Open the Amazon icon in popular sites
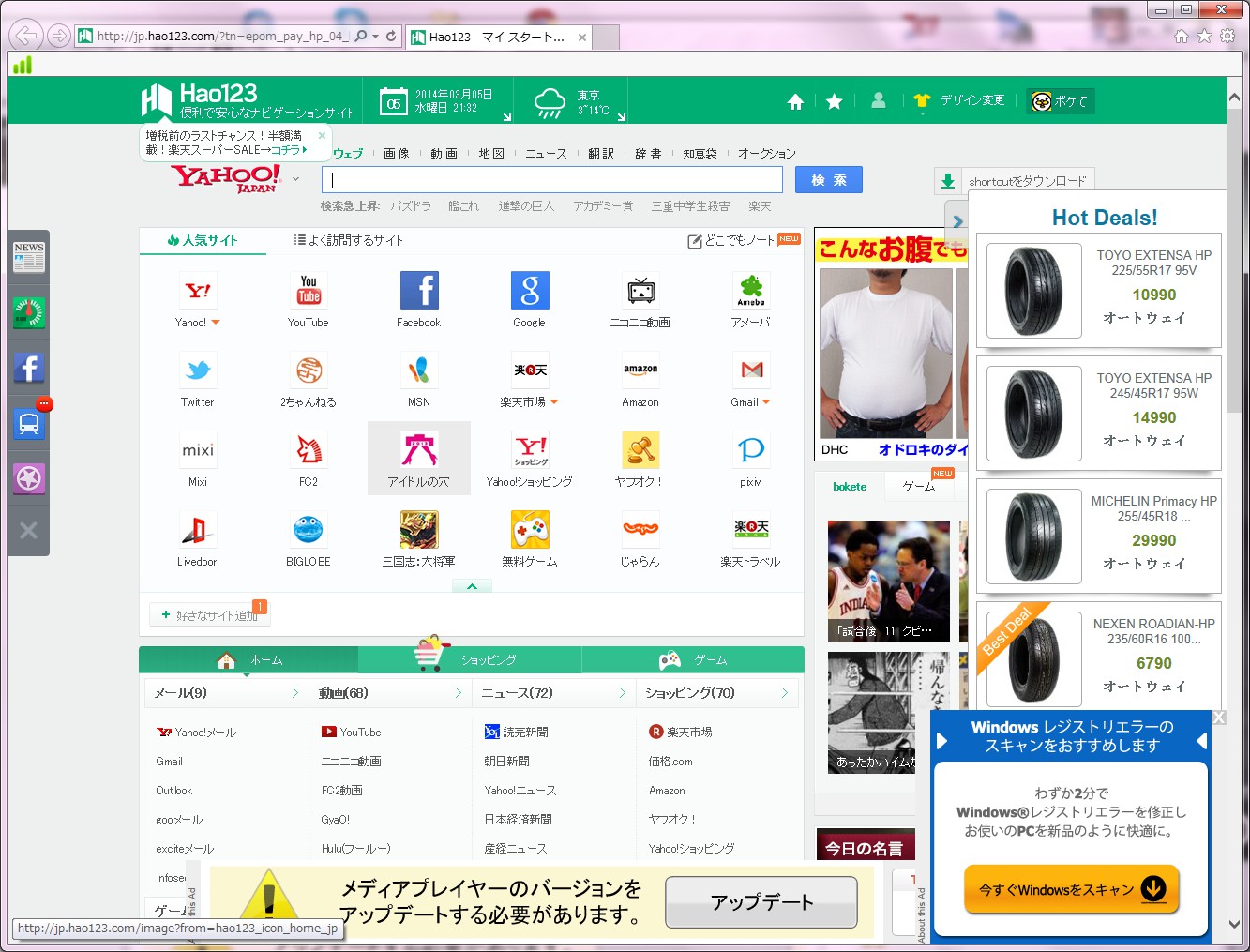The width and height of the screenshot is (1250, 952). point(640,370)
